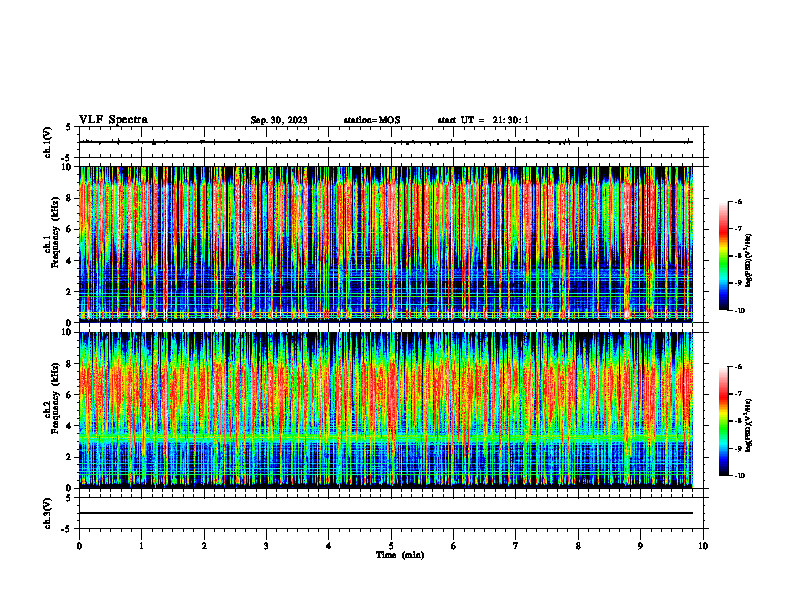Click the ch.2 frequency axis "2" tick label

pyautogui.click(x=70, y=457)
